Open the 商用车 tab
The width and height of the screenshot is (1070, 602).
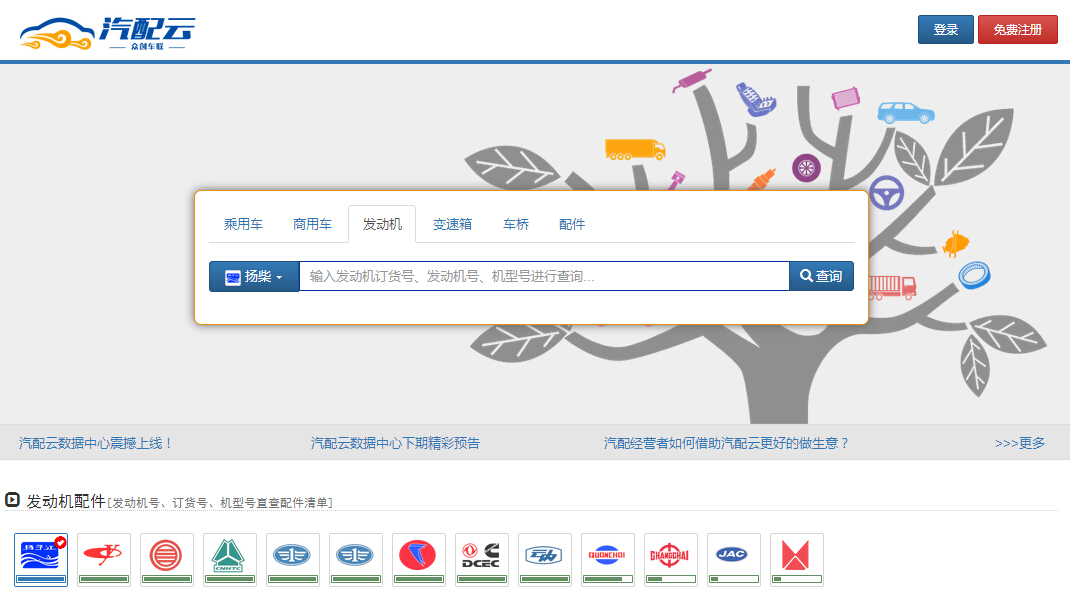pyautogui.click(x=312, y=224)
